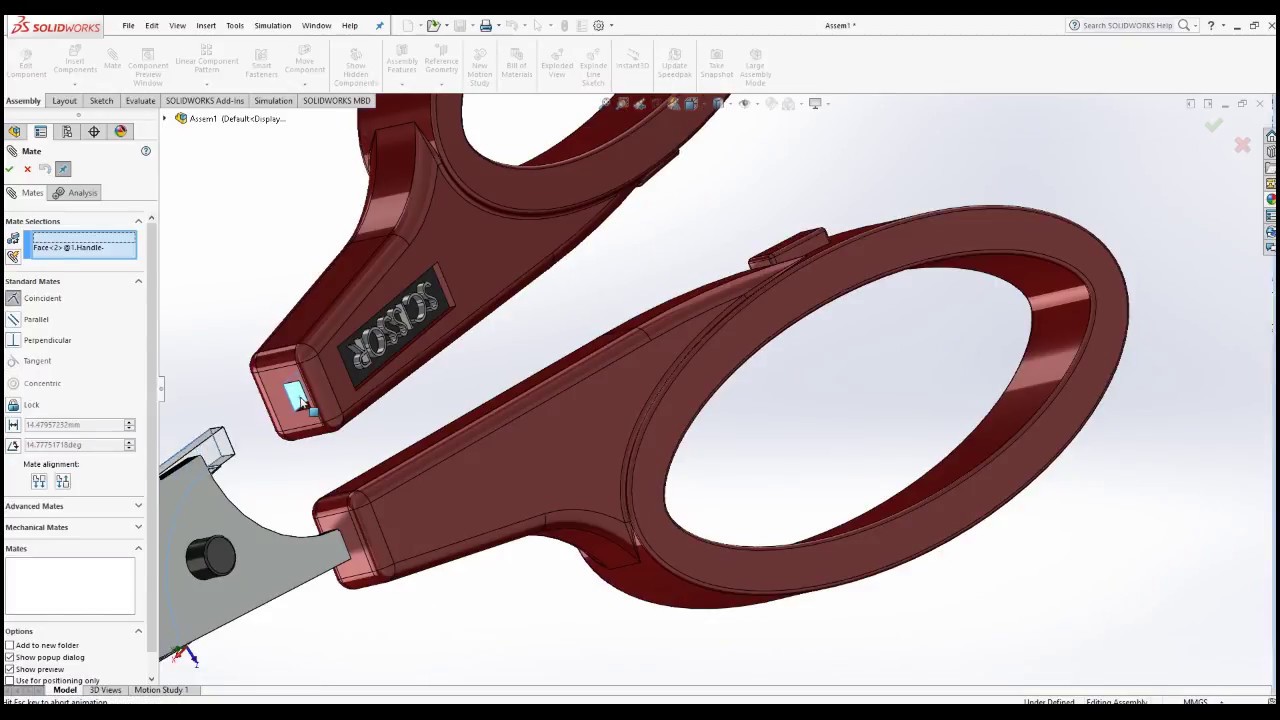Screen dimensions: 1280x720
Task: Open the Help dropdown arrow beside question mark
Action: 1222,26
